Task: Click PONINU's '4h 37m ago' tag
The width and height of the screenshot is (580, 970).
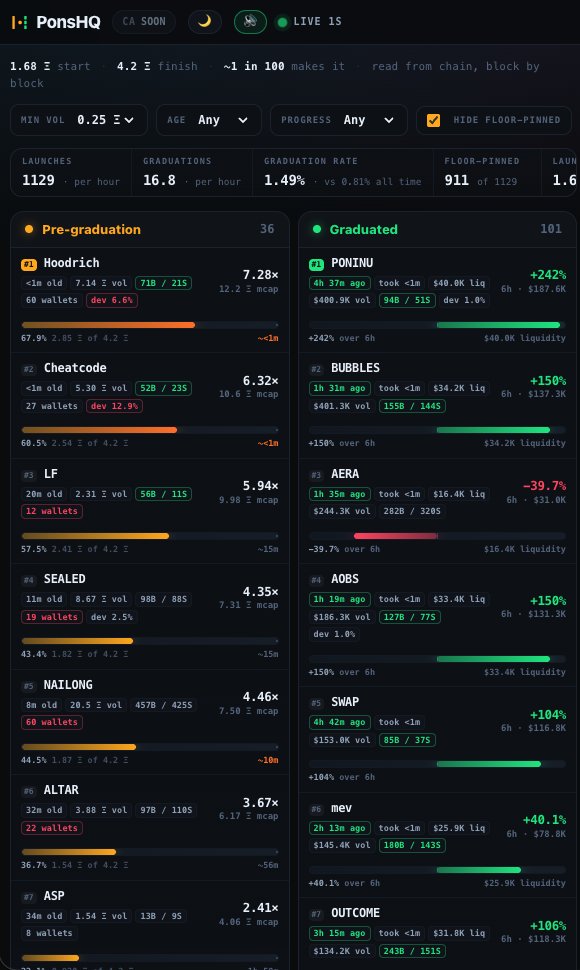Action: [339, 283]
